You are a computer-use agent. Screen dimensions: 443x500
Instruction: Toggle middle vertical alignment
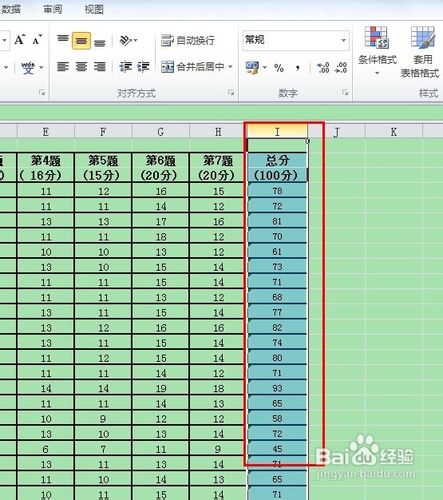pos(81,40)
